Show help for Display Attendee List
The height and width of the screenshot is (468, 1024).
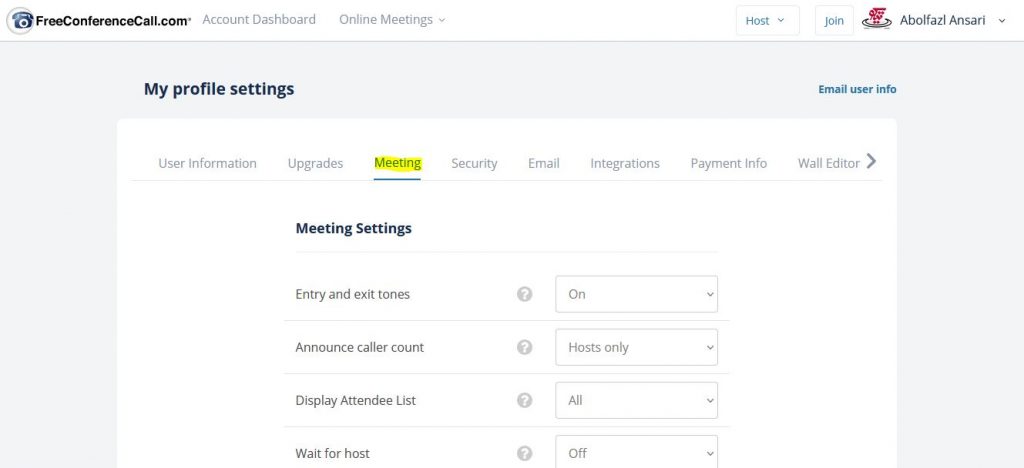524,400
